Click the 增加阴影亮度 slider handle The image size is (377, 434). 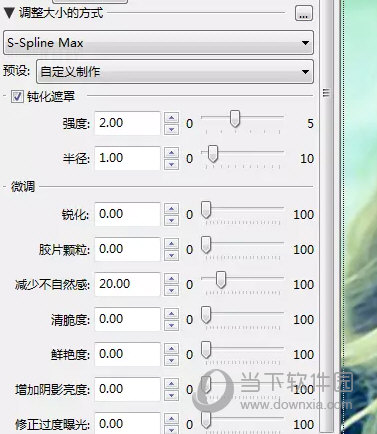click(206, 385)
